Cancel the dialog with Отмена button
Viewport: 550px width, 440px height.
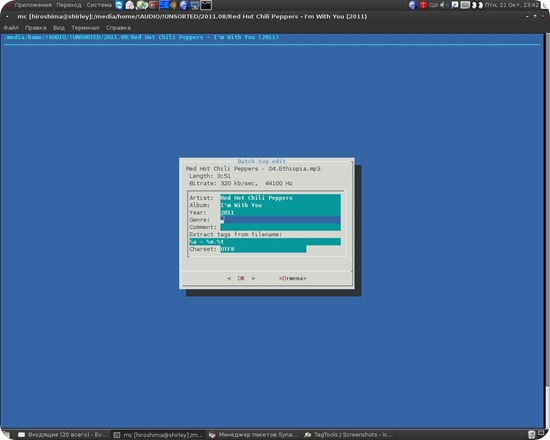(293, 278)
